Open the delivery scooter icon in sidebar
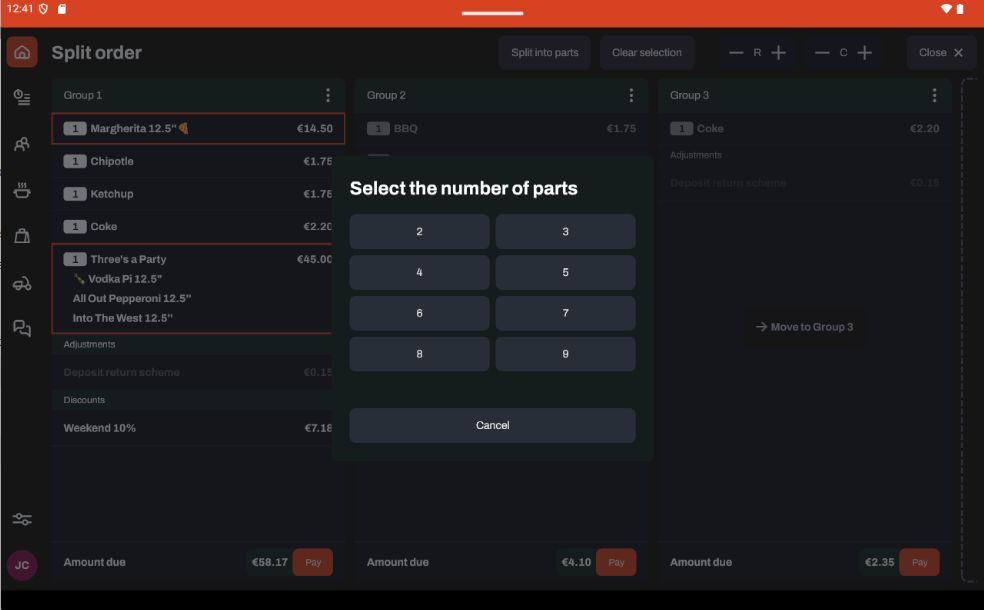Image resolution: width=984 pixels, height=610 pixels. click(22, 283)
